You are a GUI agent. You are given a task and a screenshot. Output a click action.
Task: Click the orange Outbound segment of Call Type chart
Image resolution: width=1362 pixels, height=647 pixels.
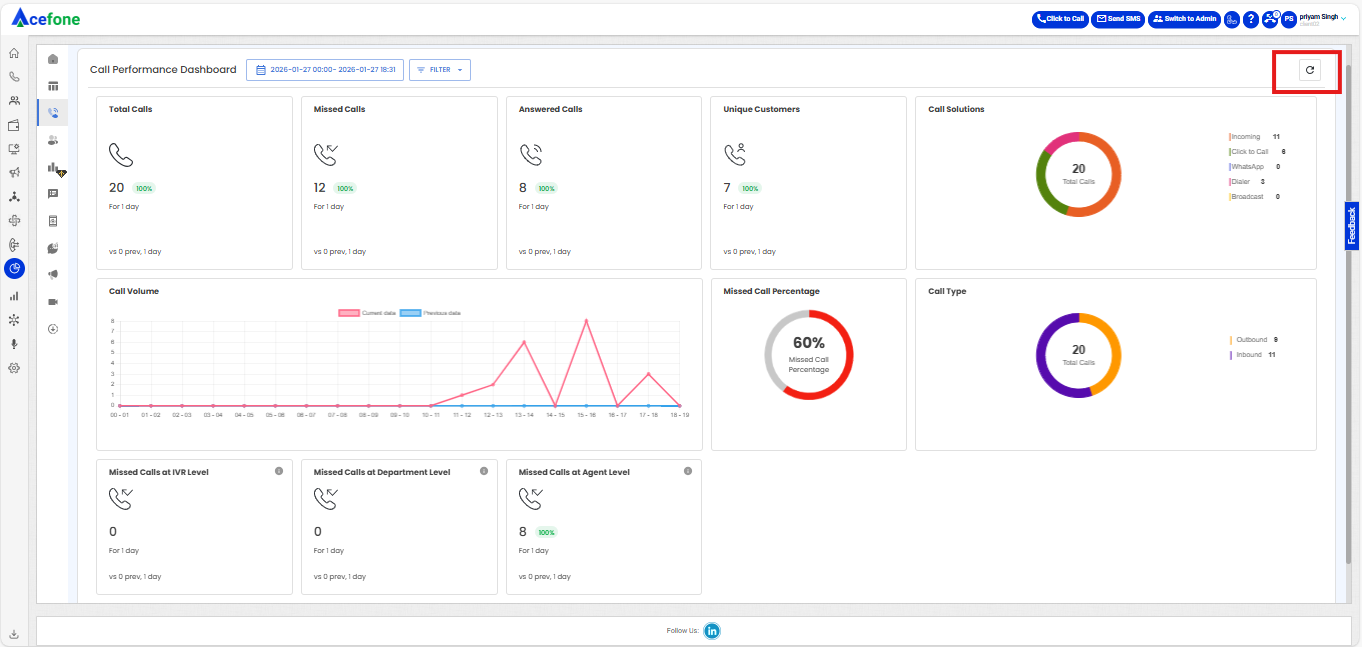[x=1112, y=352]
